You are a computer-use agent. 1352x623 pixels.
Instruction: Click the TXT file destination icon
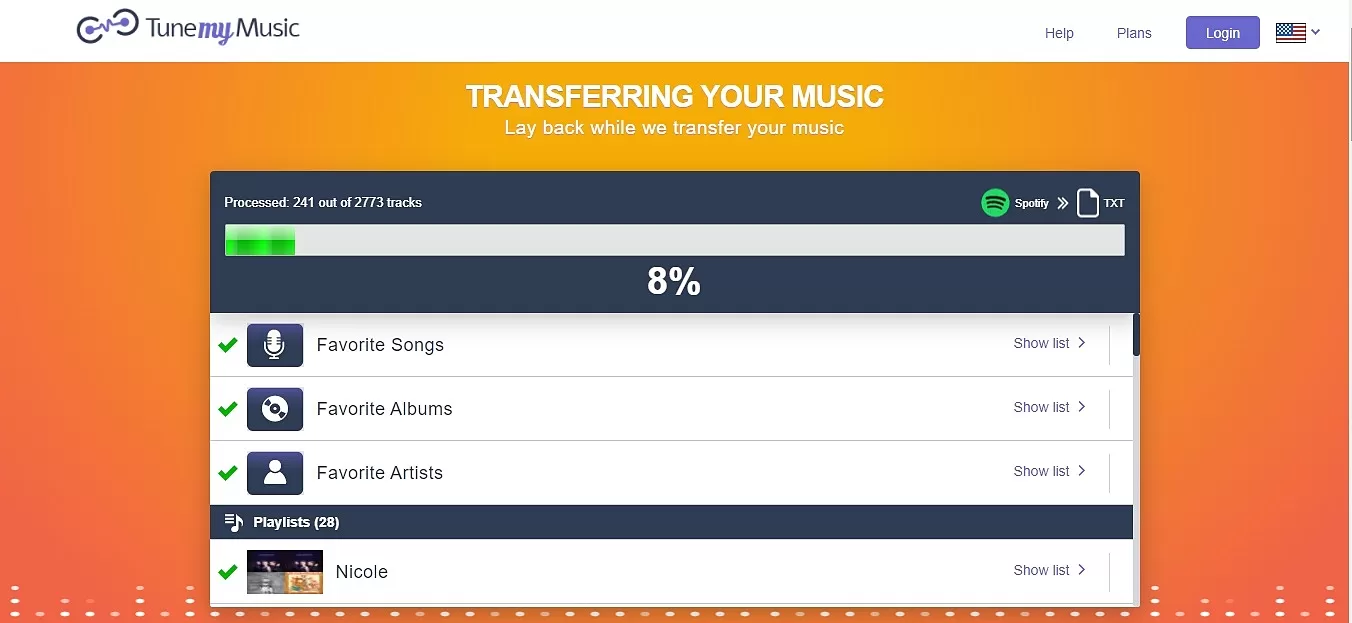1088,203
